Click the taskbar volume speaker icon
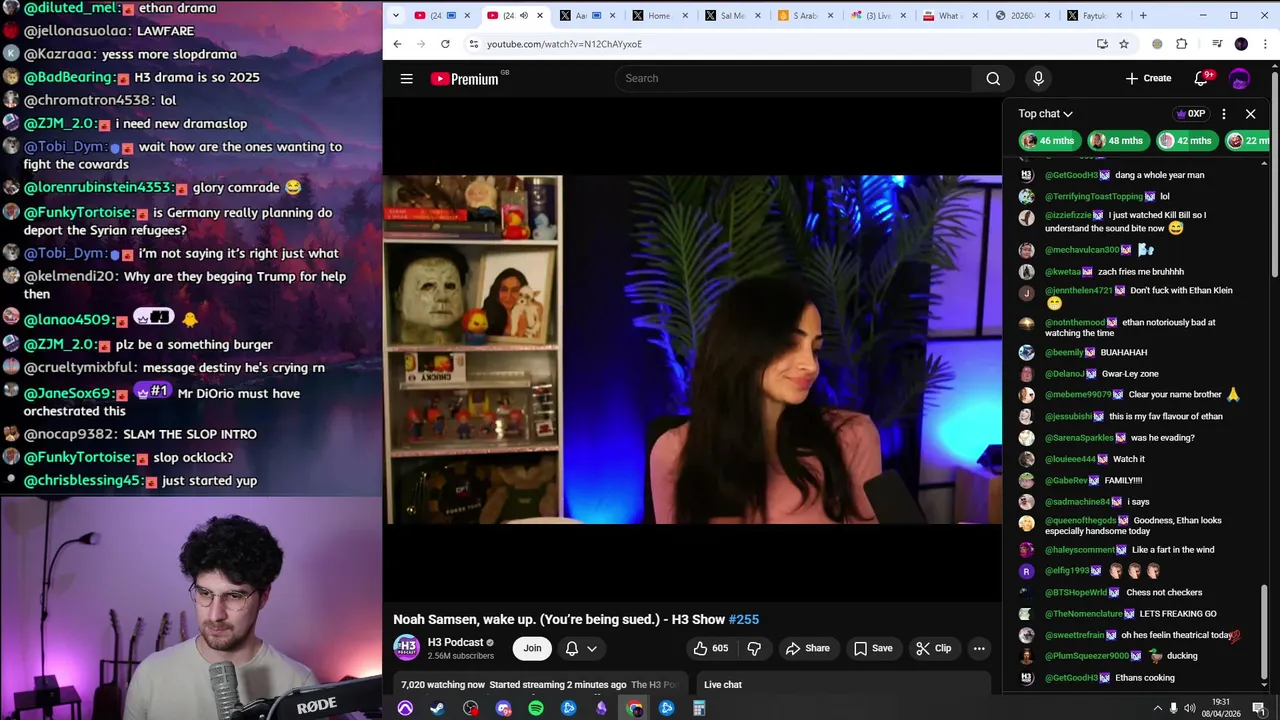 click(x=1190, y=709)
